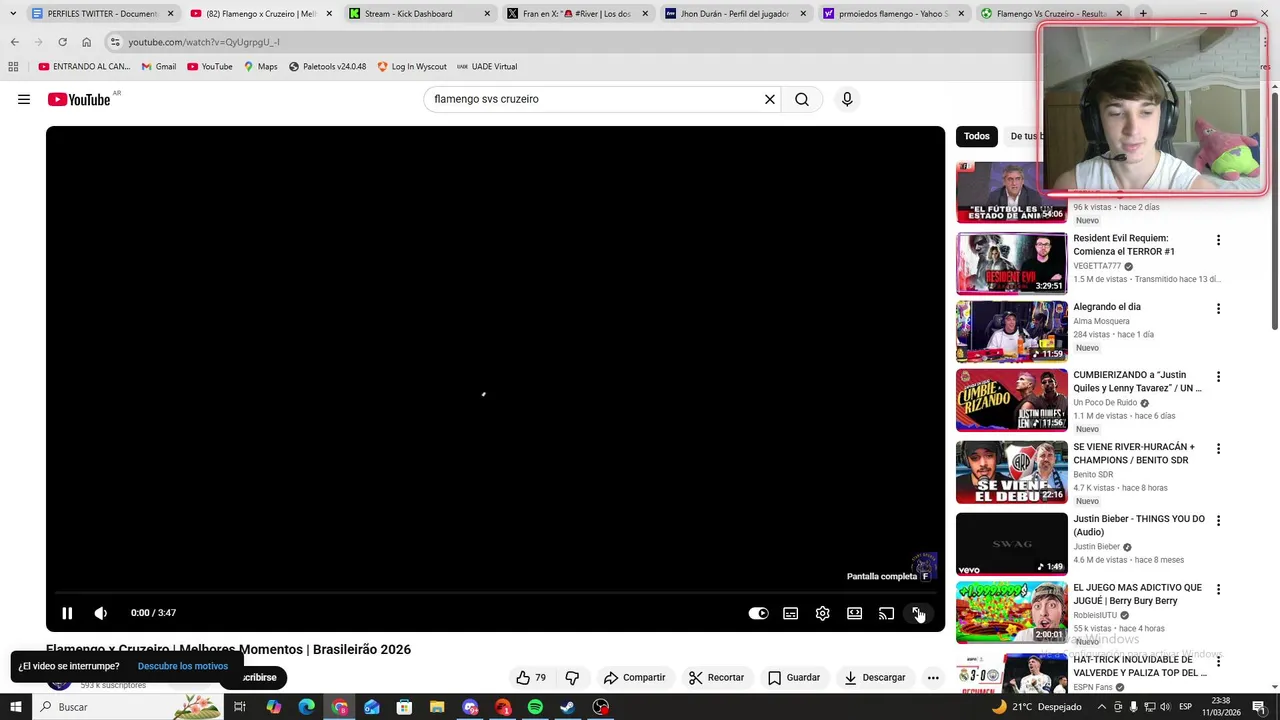Screen dimensions: 1280x720
Task: Open a new browser tab
Action: [x=1143, y=14]
